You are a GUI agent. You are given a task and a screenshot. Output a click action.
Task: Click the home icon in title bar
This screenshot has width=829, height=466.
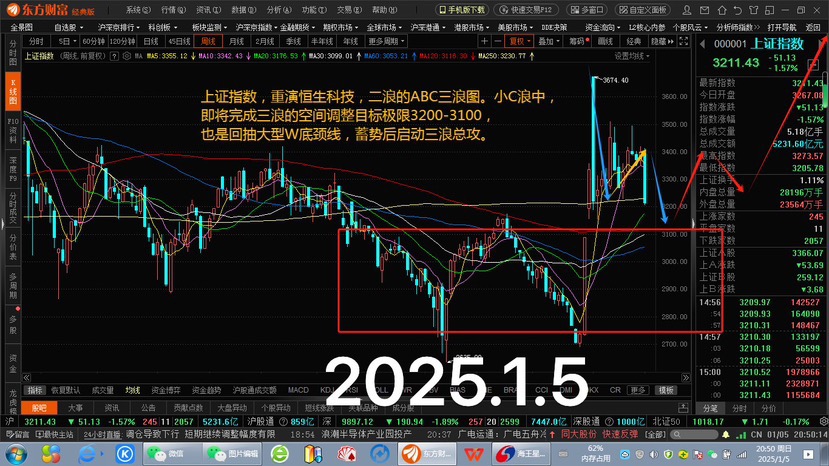tap(722, 10)
